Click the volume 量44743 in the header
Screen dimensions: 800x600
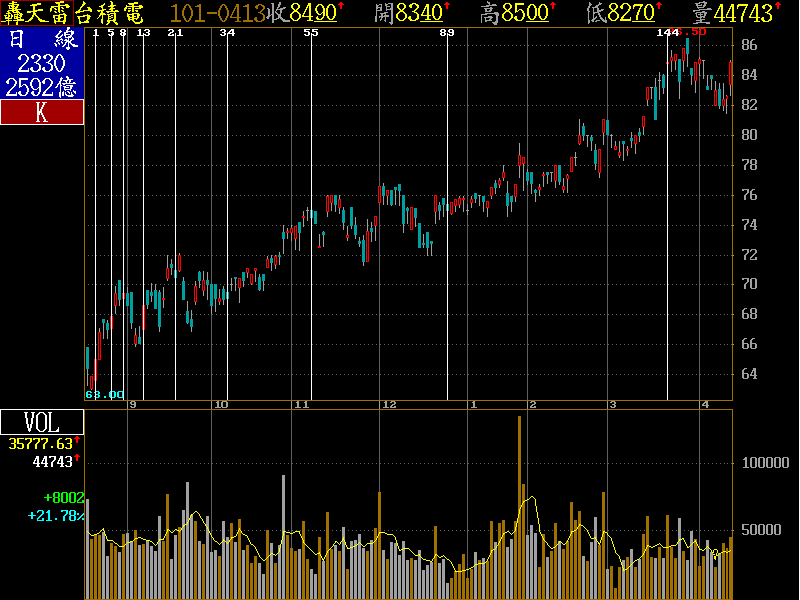[736, 13]
